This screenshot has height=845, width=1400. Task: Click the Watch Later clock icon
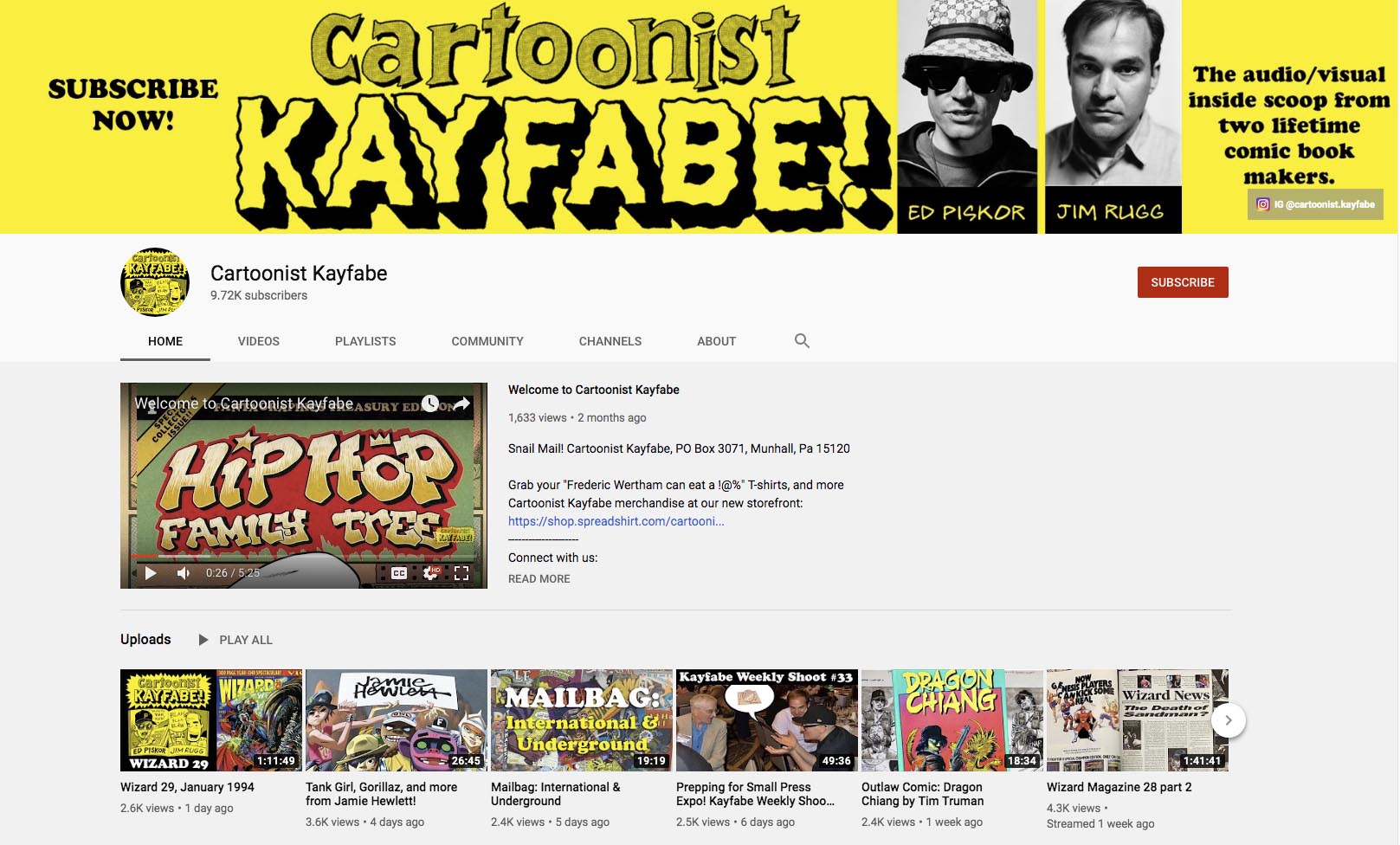[430, 403]
